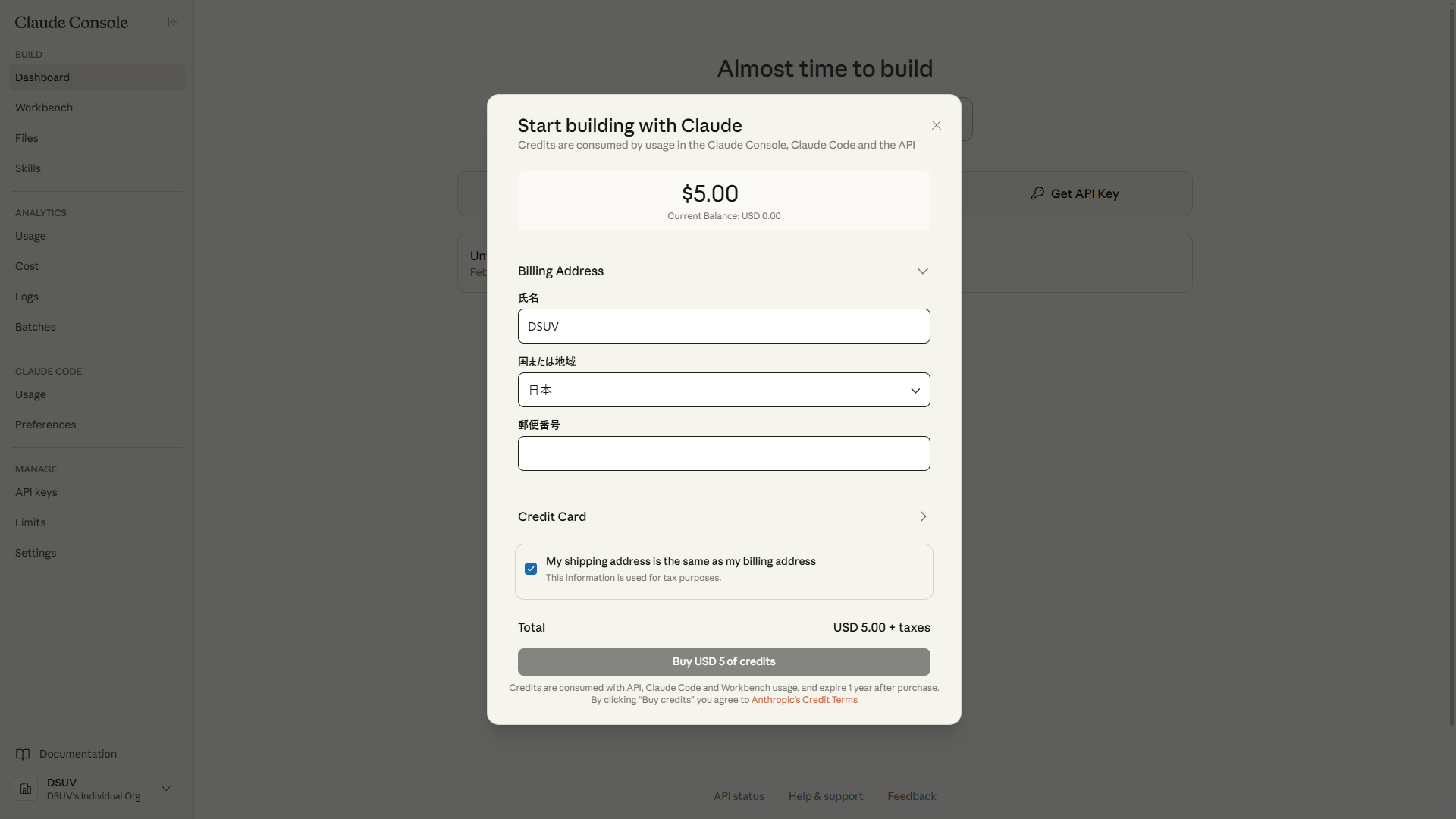Image resolution: width=1456 pixels, height=819 pixels.
Task: Open the Help & support link
Action: point(825,796)
